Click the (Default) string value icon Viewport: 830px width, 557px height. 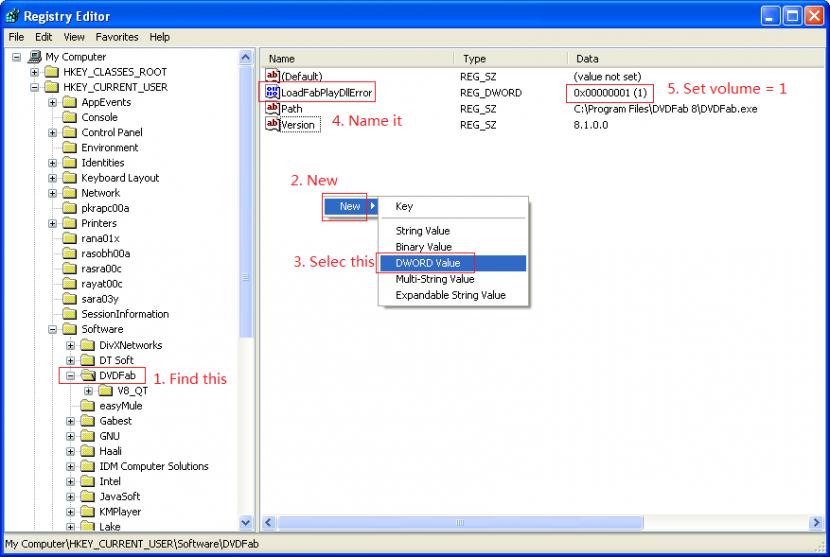coord(273,76)
